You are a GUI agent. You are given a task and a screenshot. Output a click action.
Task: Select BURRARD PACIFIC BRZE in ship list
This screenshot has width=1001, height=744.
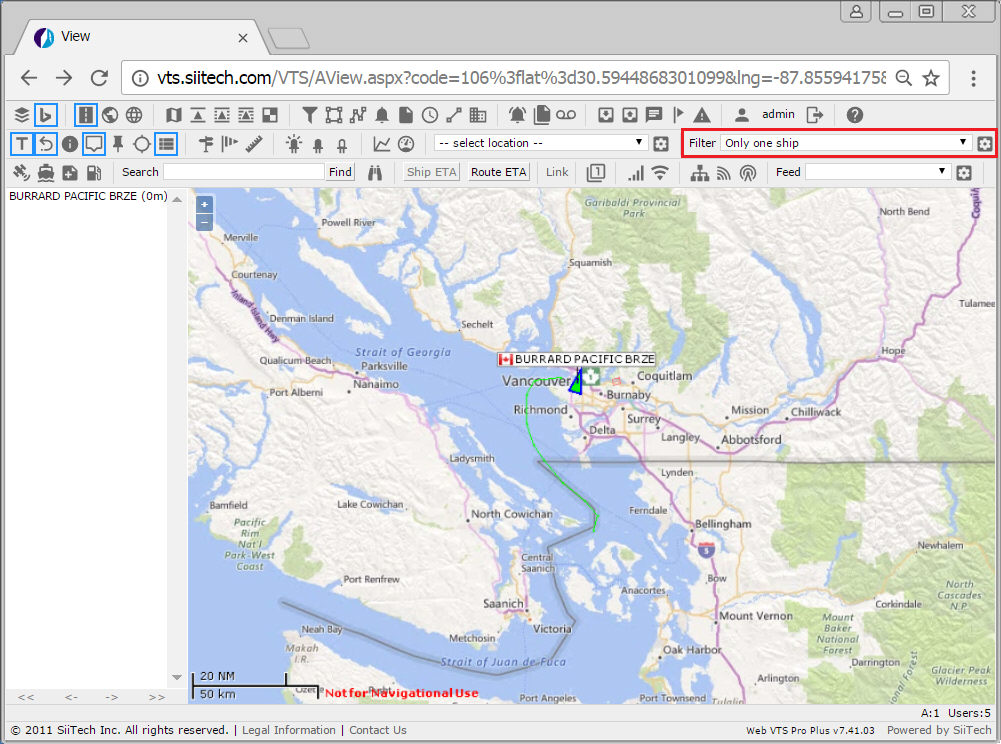tap(87, 196)
